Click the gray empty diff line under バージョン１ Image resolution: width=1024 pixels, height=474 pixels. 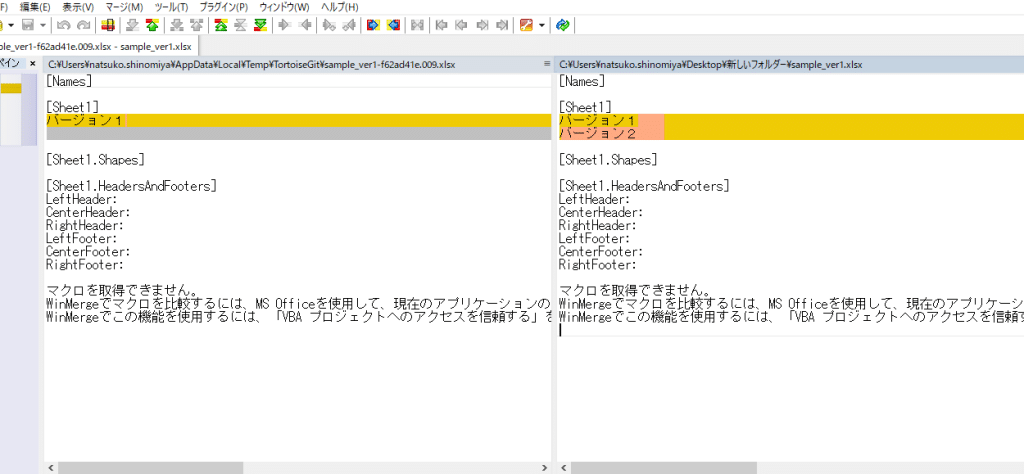(299, 133)
